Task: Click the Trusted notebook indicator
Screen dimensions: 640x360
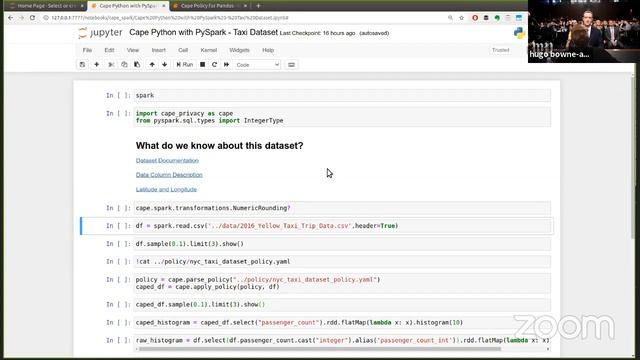Action: [x=500, y=50]
